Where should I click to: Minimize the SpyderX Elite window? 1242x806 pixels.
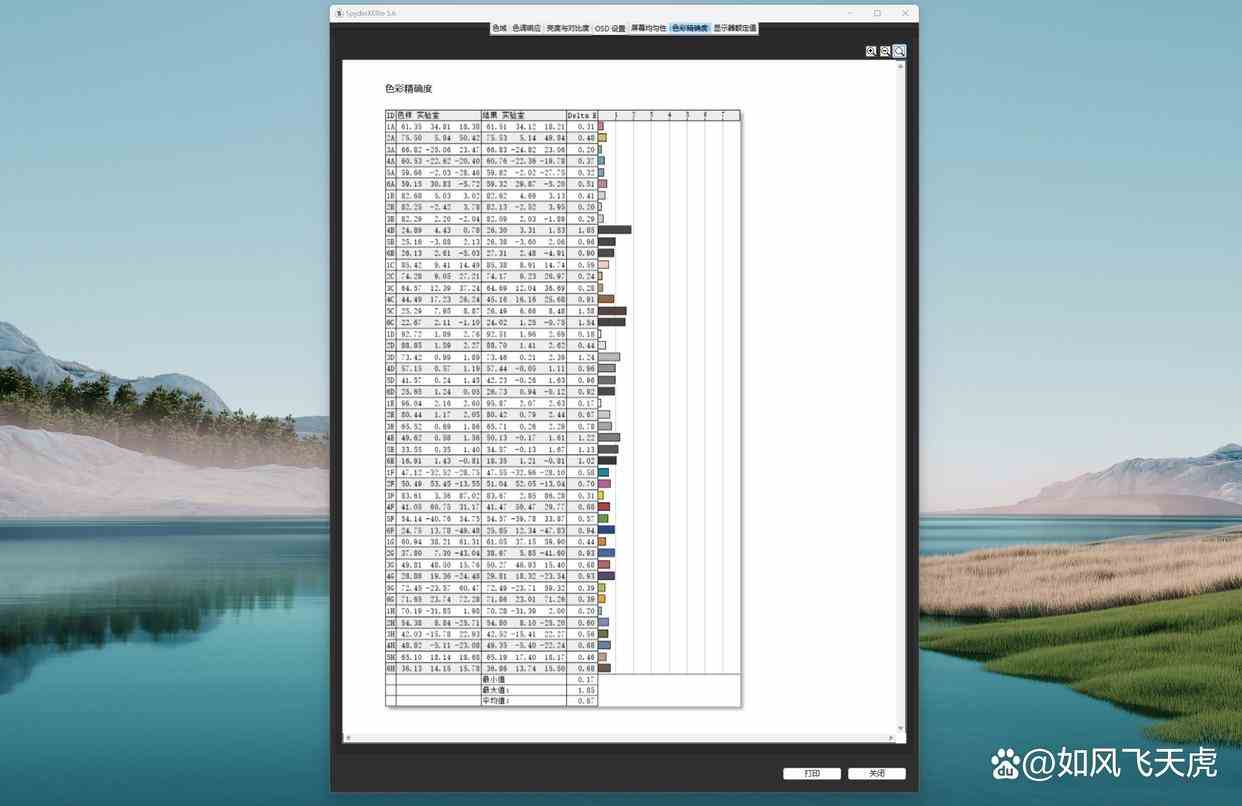coord(850,13)
